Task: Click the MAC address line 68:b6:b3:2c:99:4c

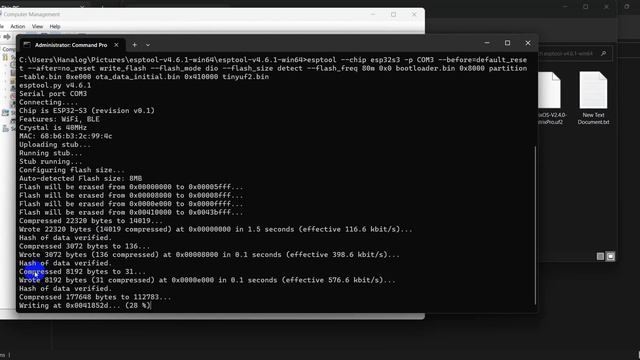Action: [65, 136]
